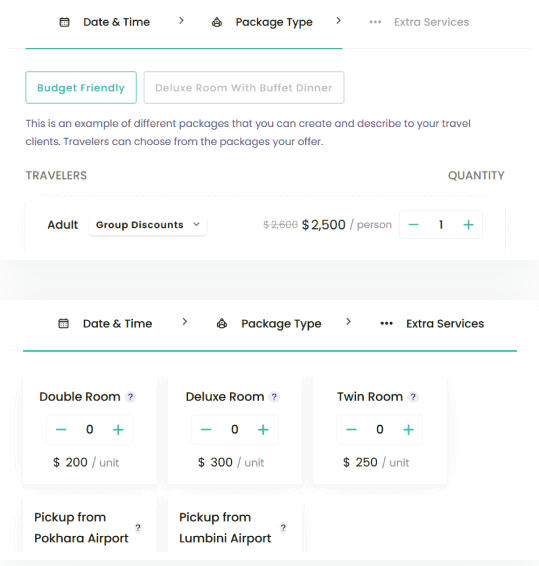Click the calendar icon in the upper Date & Time step

click(64, 22)
